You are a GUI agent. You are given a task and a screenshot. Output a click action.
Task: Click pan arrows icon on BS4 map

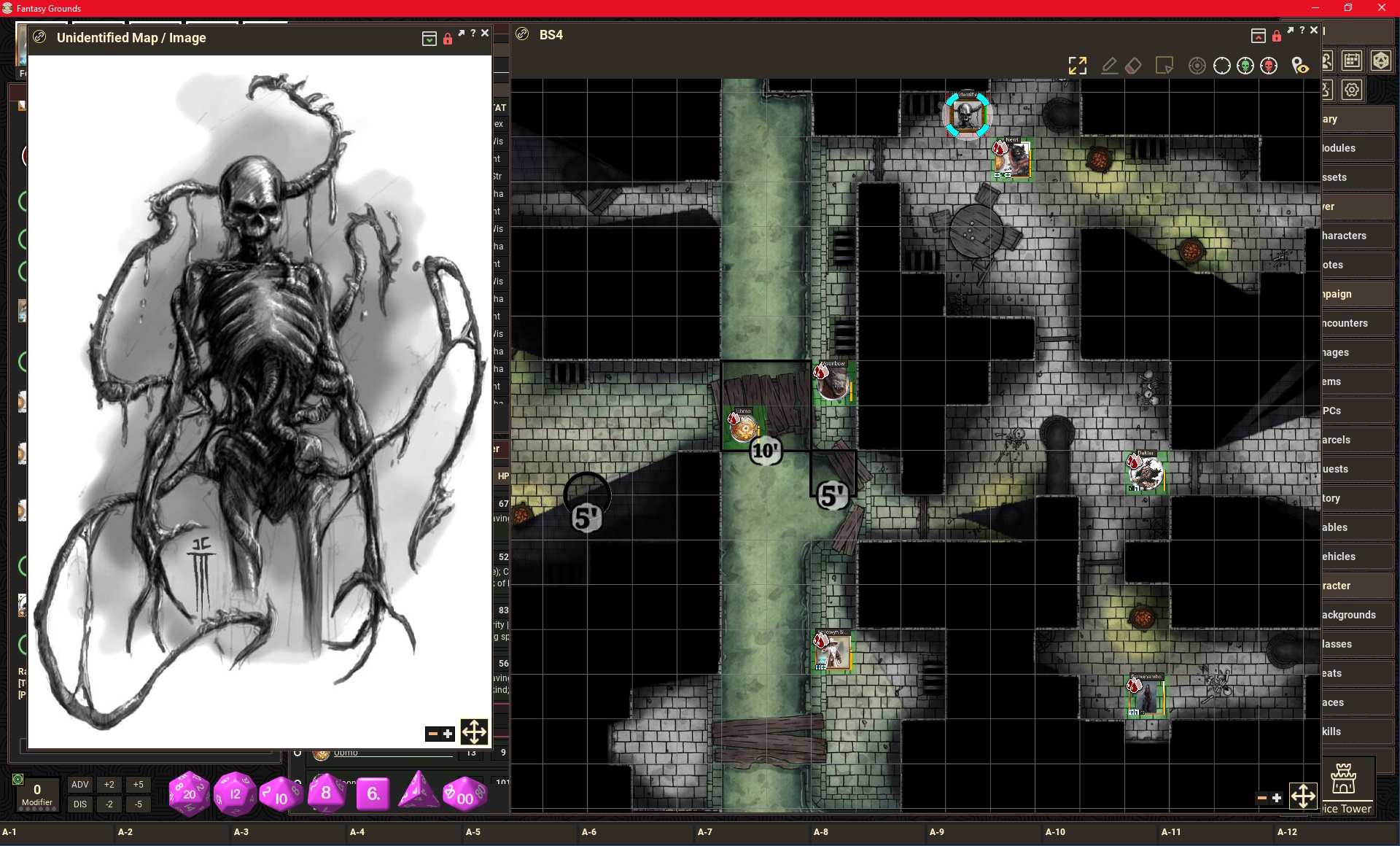(1303, 796)
